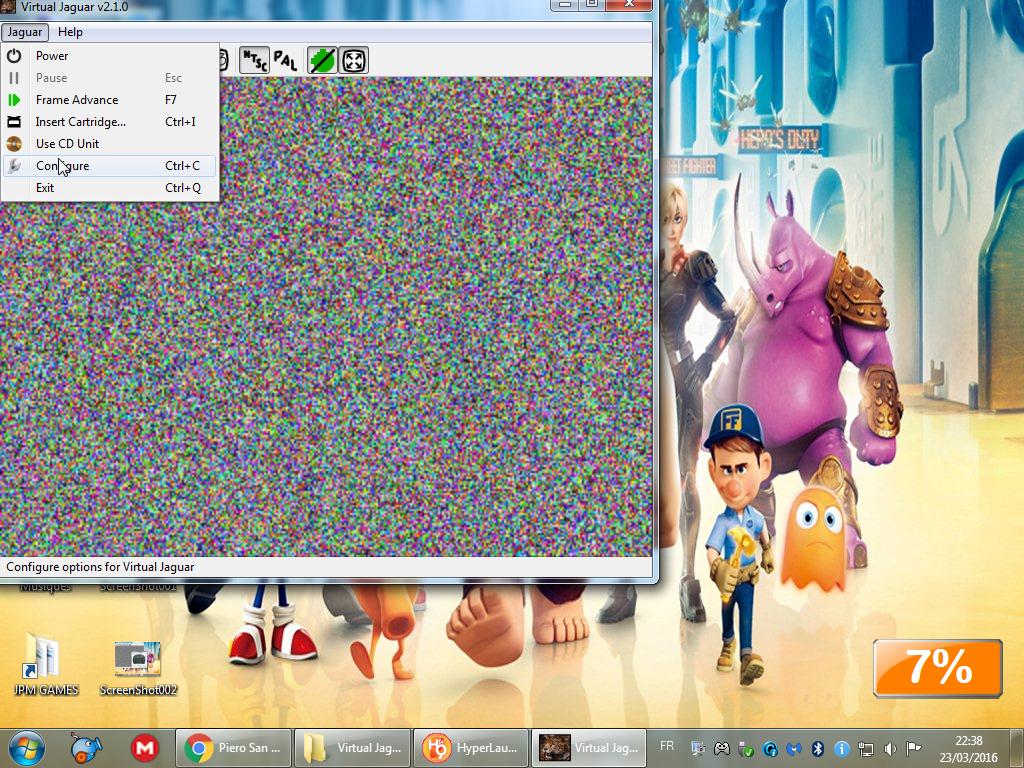1024x768 pixels.
Task: Switch video mode to PAL in toolbar
Action: coord(285,61)
